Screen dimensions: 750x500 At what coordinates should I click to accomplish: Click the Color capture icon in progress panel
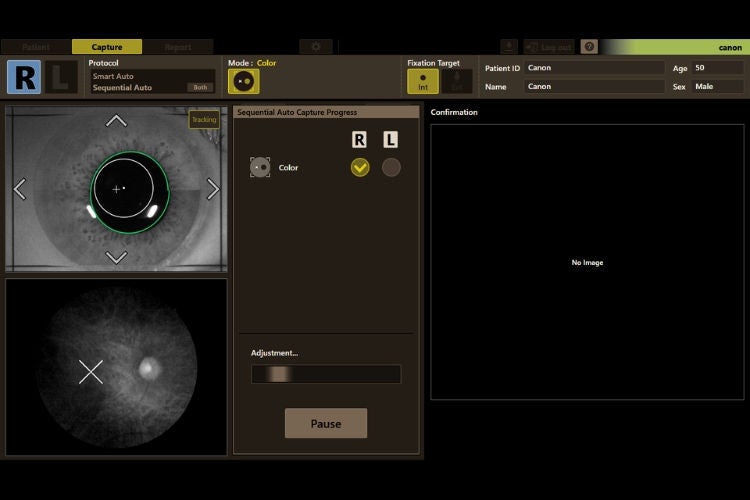(x=260, y=167)
